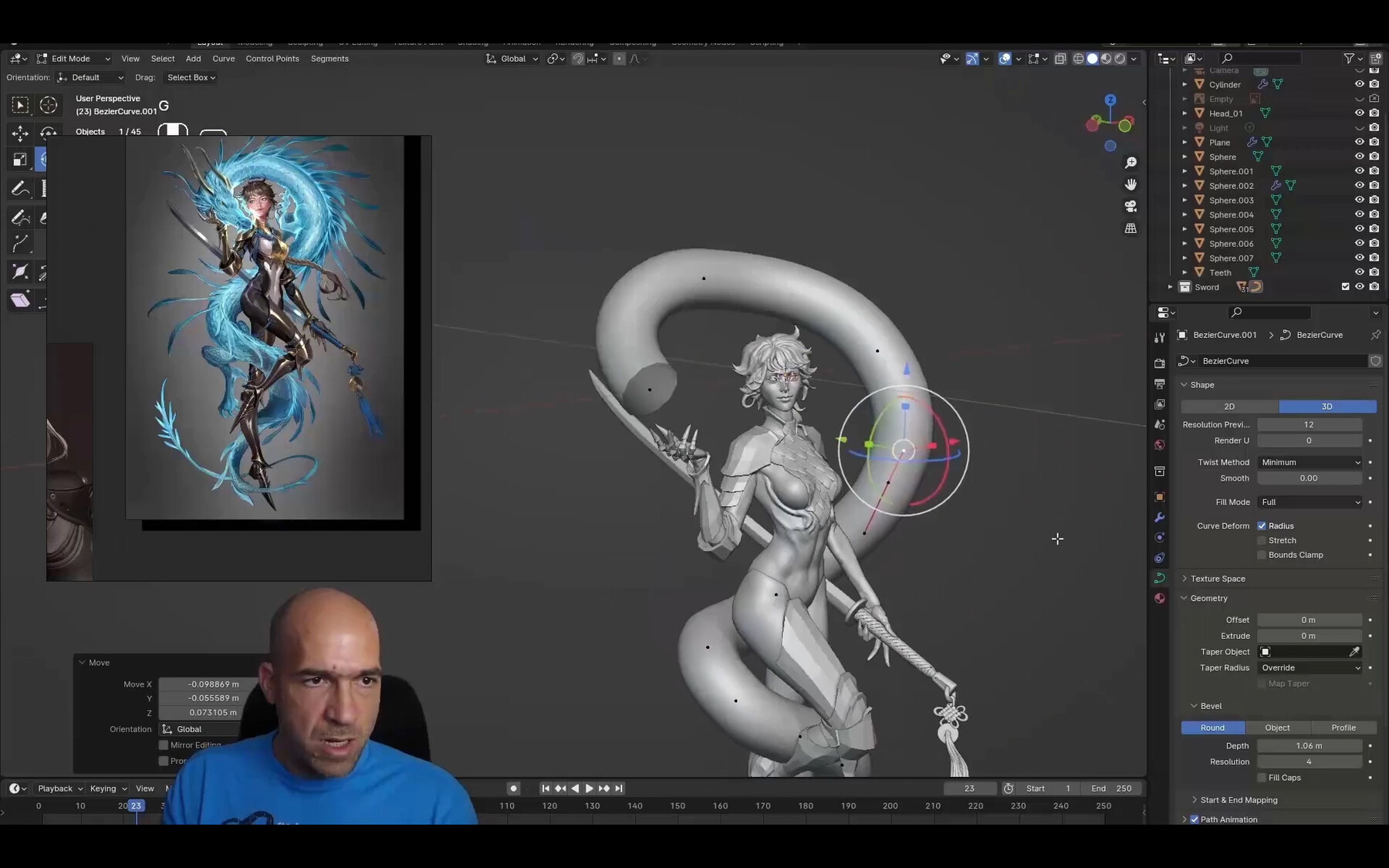Open the Object Data curve tab
Viewport: 1389px width, 868px height.
tap(1159, 577)
